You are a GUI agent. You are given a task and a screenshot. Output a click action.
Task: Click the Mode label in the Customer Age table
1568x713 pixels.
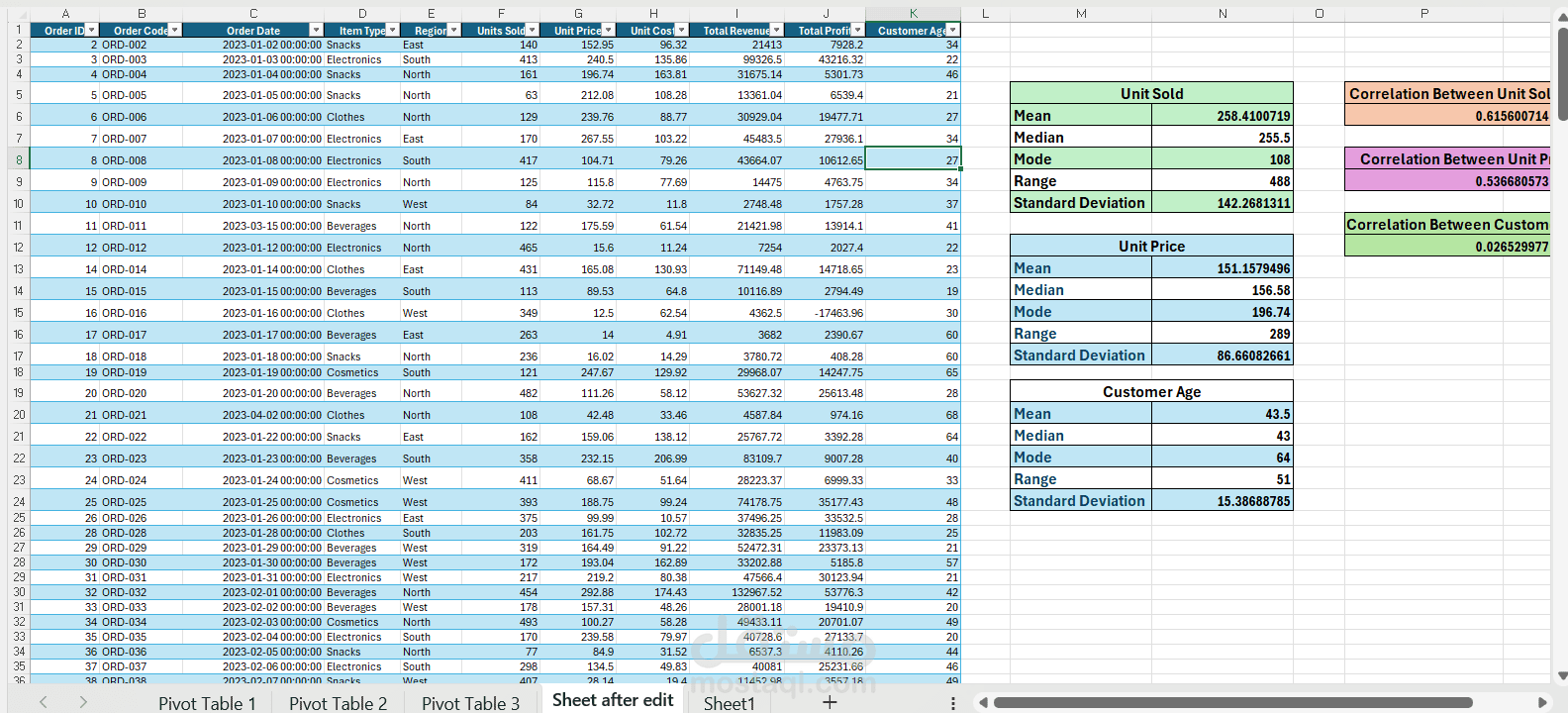tap(1081, 458)
